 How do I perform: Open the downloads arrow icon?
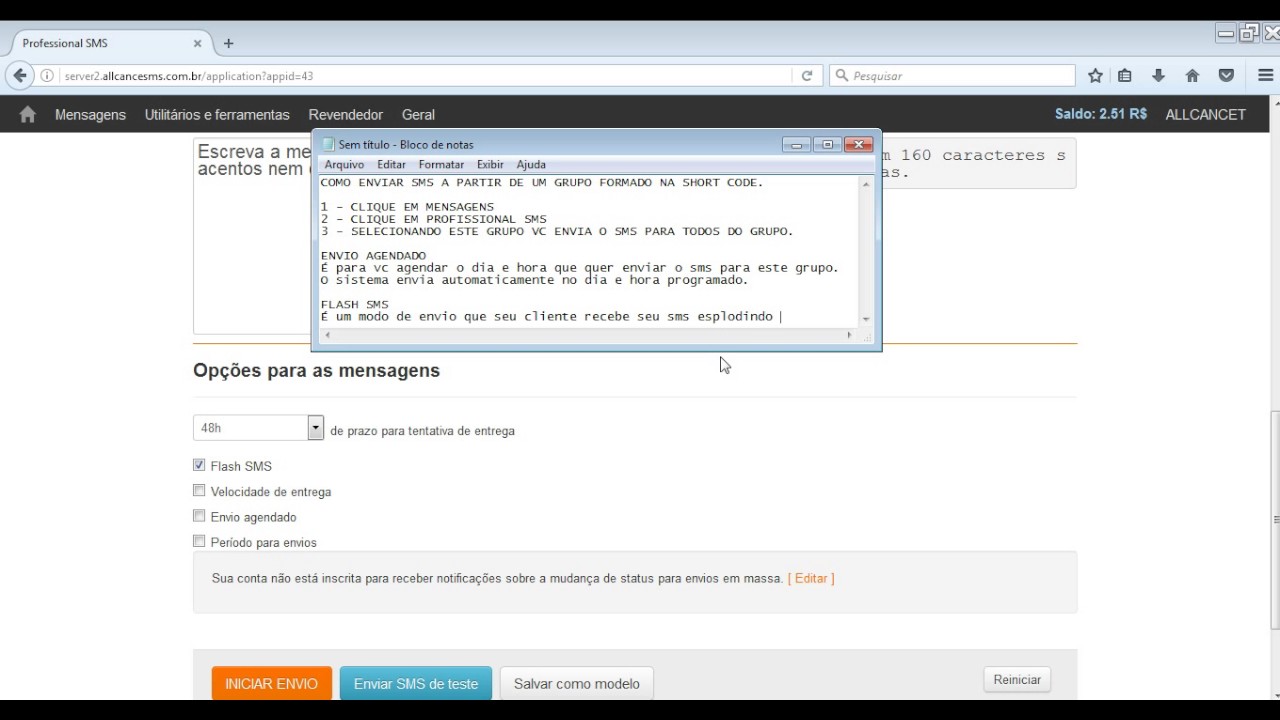coord(1158,76)
